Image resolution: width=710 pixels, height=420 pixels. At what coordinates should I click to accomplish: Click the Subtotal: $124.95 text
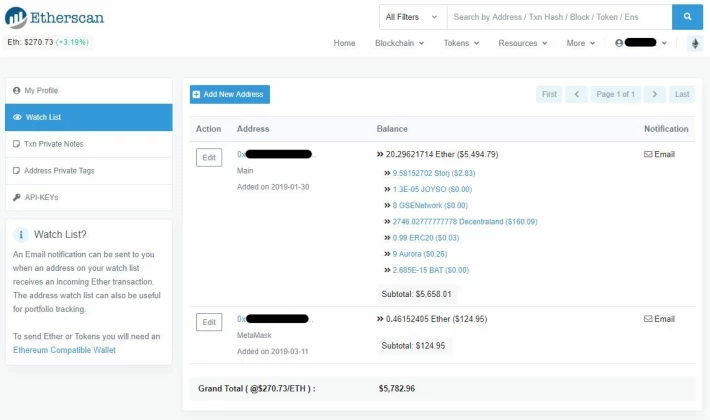point(413,346)
